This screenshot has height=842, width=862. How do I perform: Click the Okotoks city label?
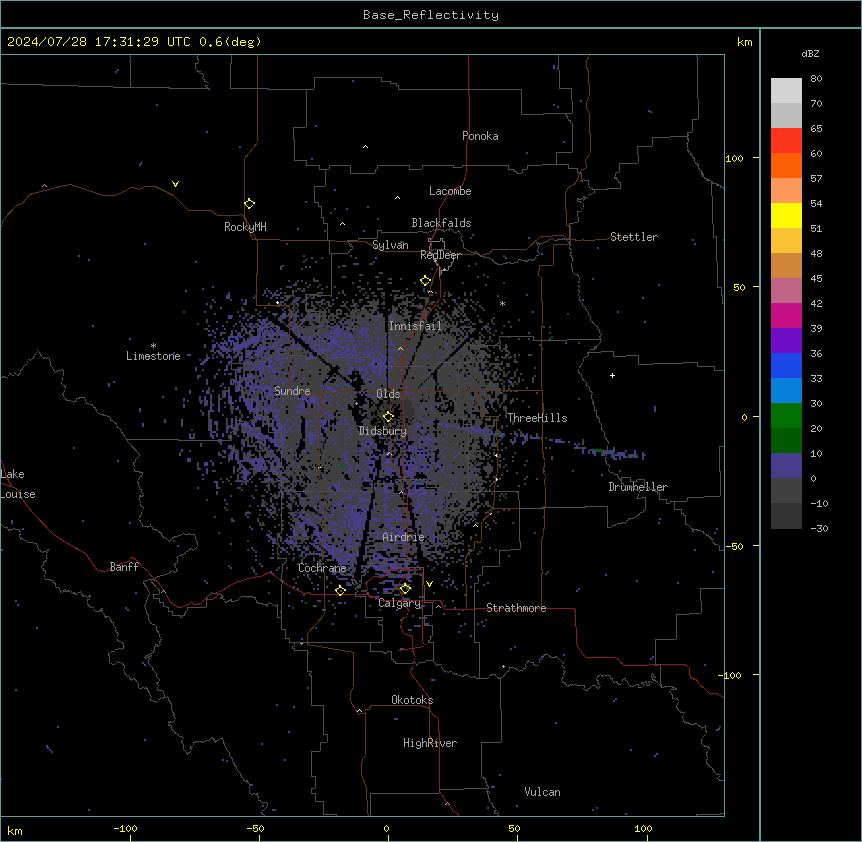[x=412, y=700]
